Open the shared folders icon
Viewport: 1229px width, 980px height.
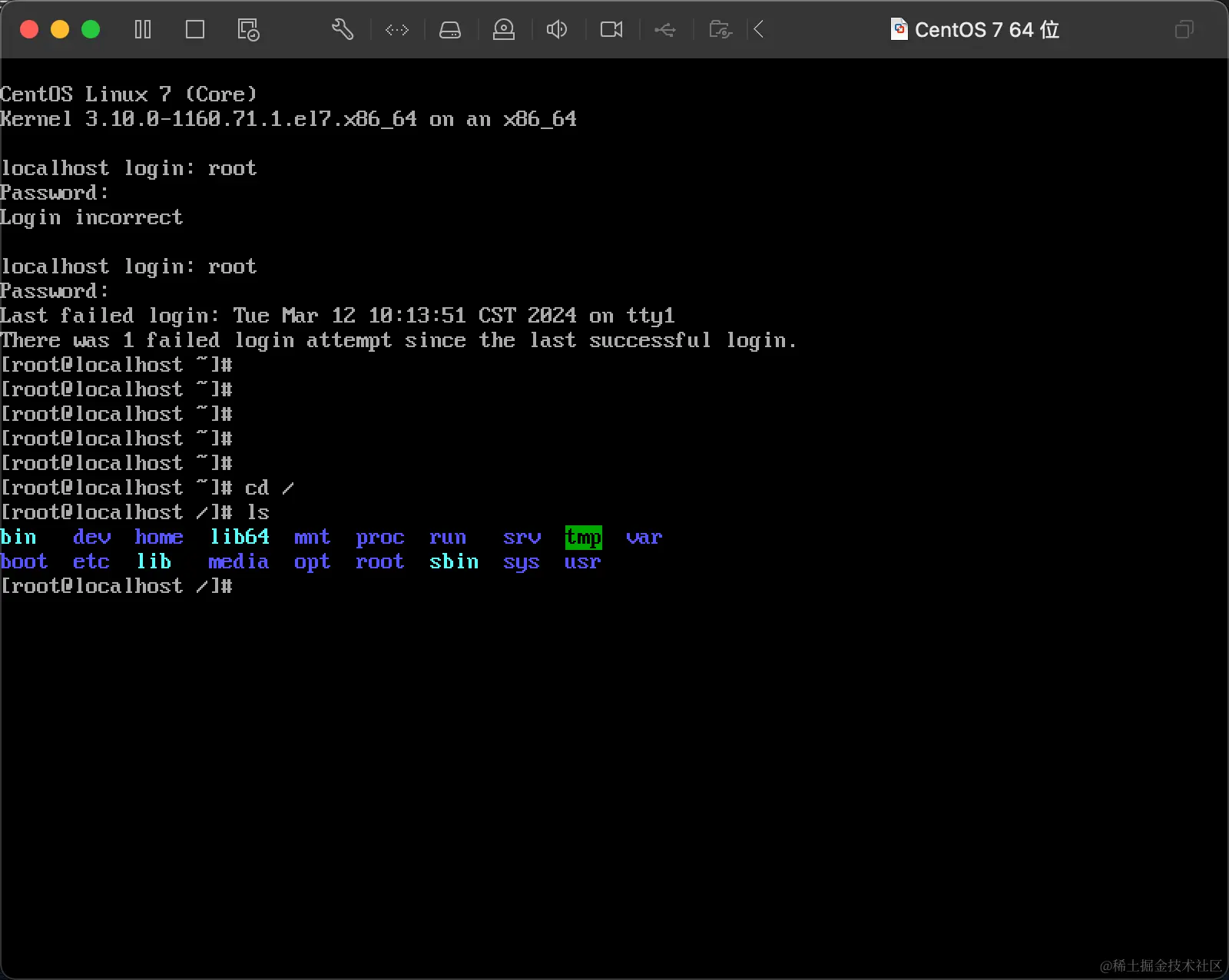[x=721, y=30]
